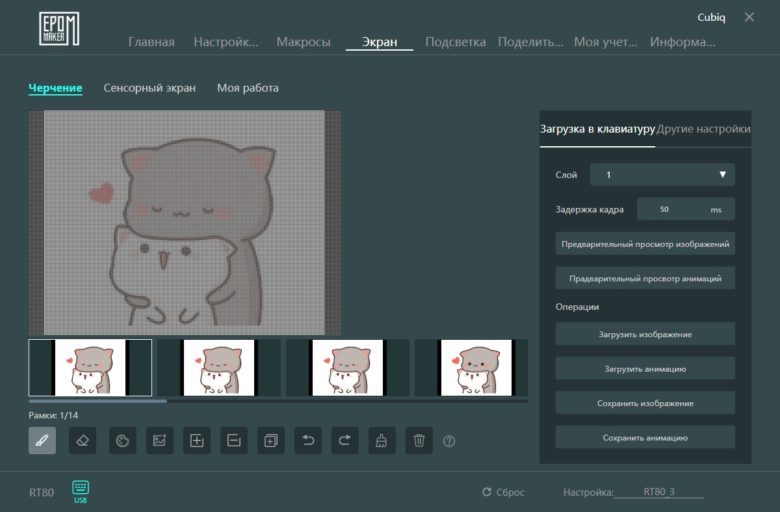The width and height of the screenshot is (780, 512).
Task: Click the Задержка кадра value field
Action: point(685,209)
